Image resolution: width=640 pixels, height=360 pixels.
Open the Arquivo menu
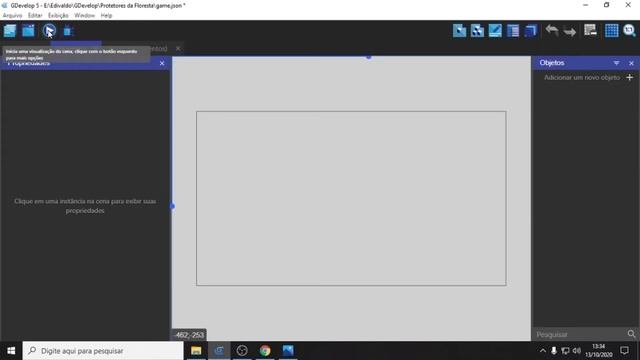click(12, 16)
